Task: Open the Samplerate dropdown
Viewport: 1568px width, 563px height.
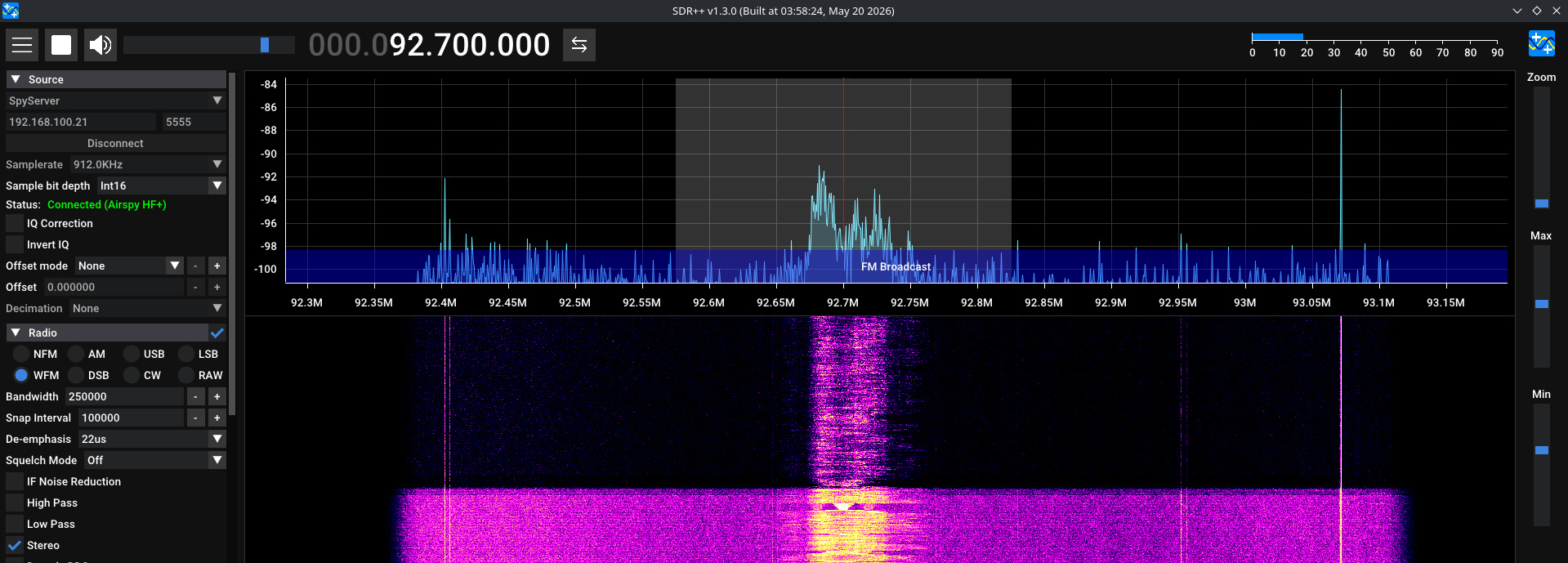Action: [x=147, y=164]
